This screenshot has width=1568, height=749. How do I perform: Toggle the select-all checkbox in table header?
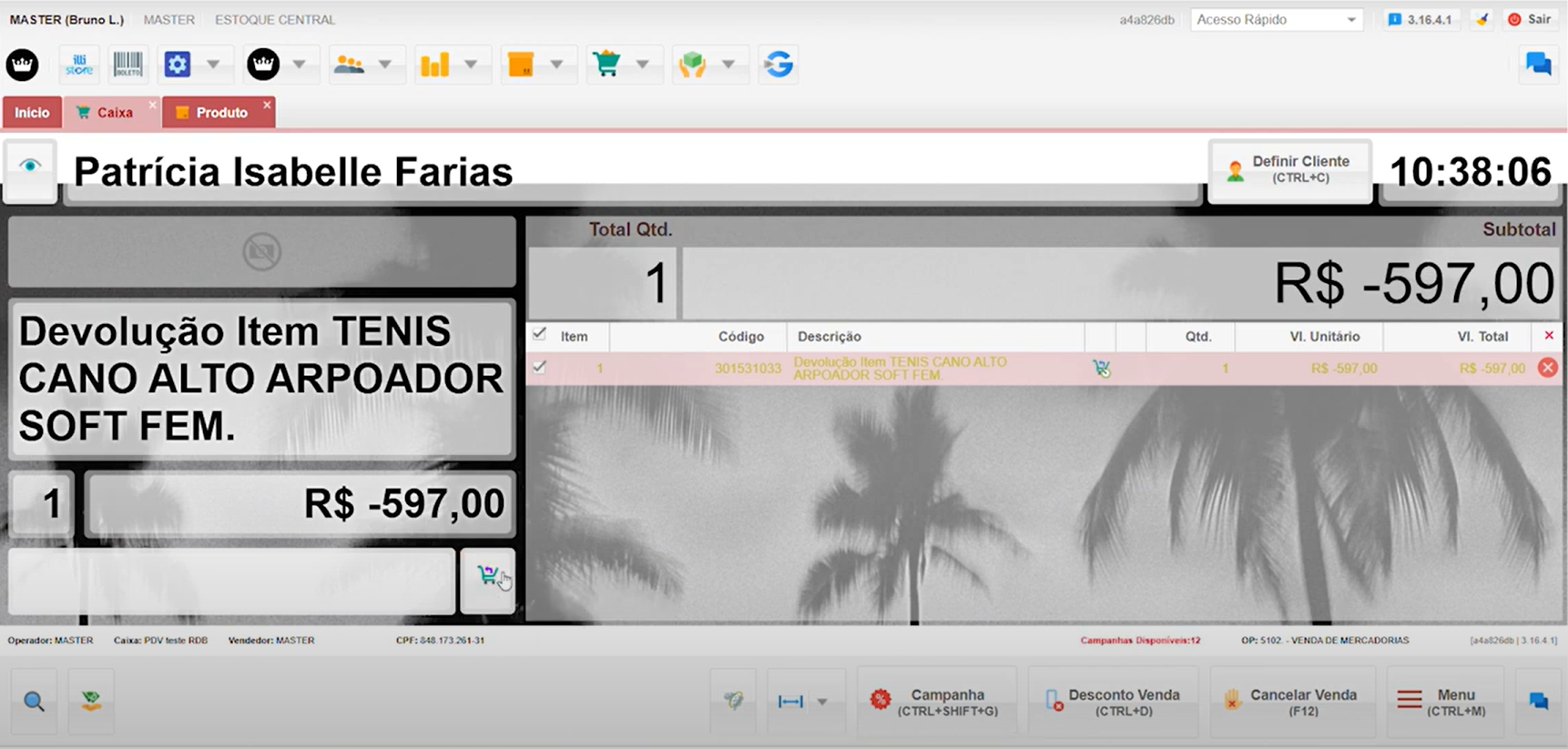click(539, 335)
